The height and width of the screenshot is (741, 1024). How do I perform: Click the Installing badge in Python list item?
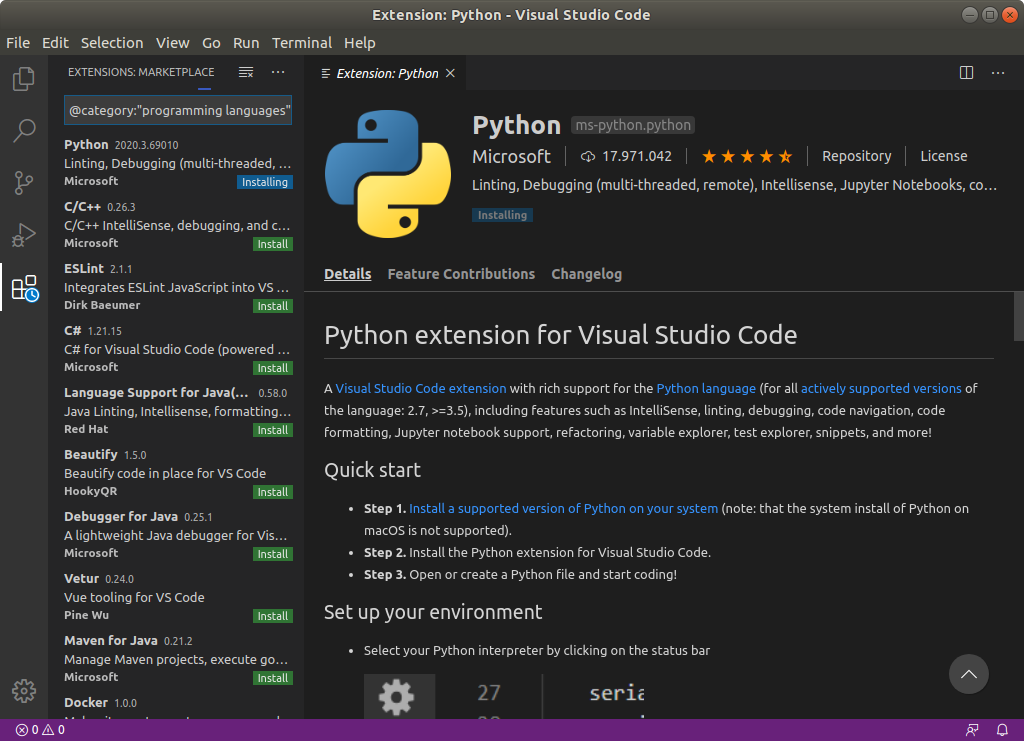(264, 182)
